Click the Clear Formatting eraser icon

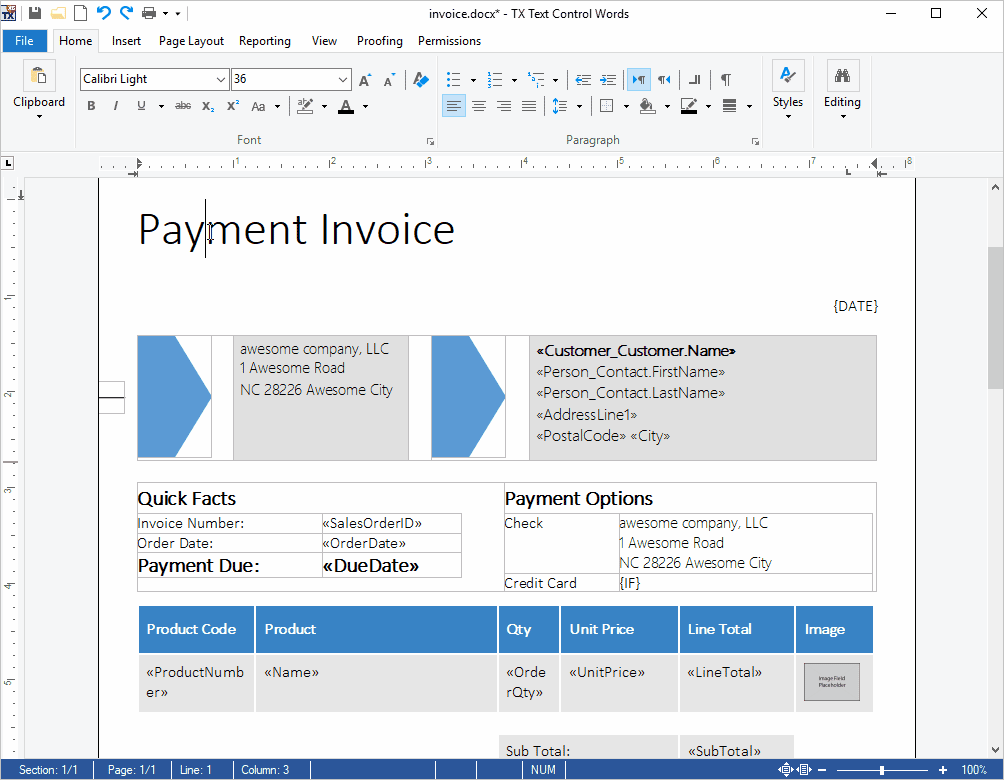pos(421,79)
